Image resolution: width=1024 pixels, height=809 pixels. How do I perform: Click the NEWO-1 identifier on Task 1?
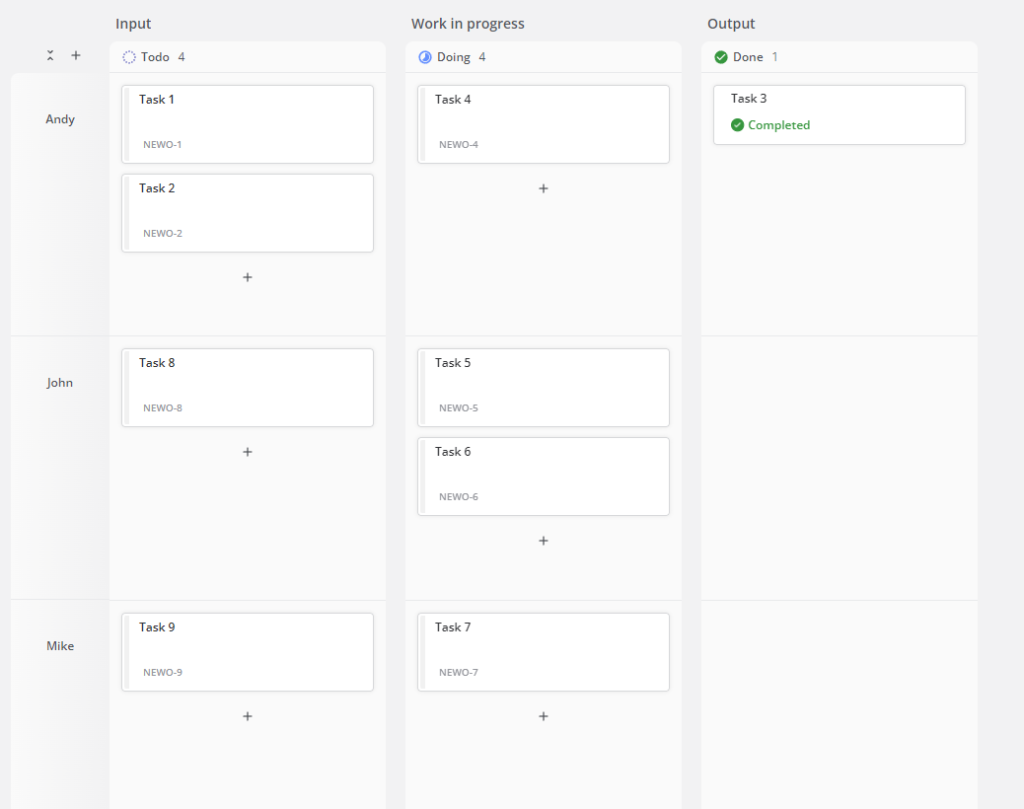pyautogui.click(x=162, y=144)
